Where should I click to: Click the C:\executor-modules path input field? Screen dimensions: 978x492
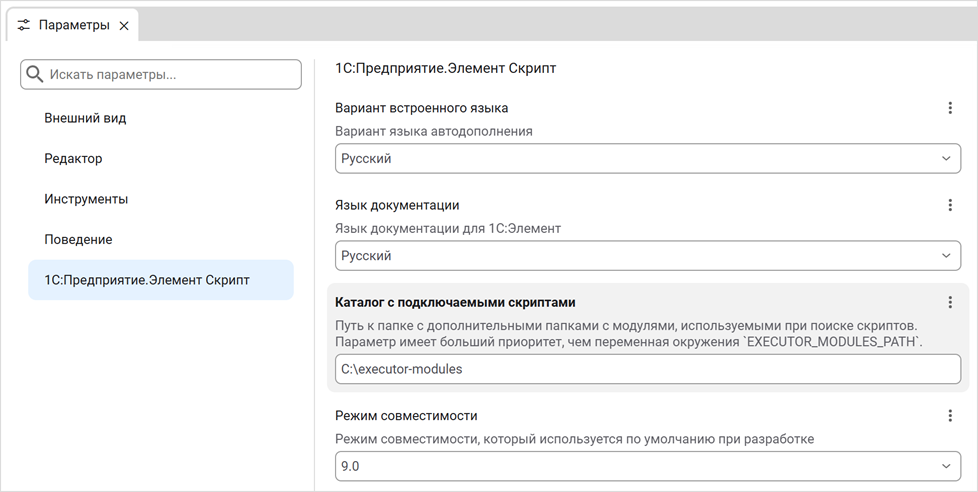click(x=646, y=369)
